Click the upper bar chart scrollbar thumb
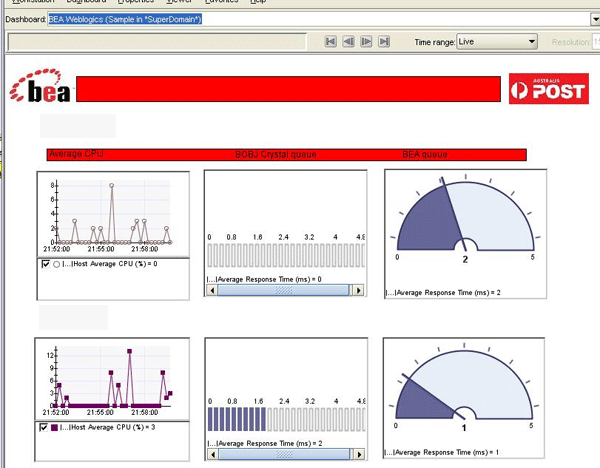The image size is (600, 468). pos(283,290)
